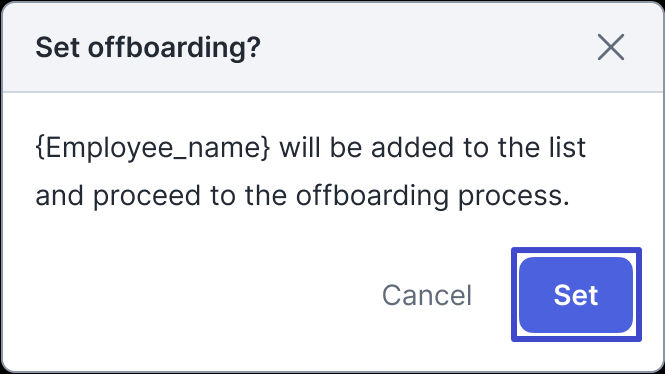Activate the focused Set button
The image size is (665, 374).
(x=576, y=295)
